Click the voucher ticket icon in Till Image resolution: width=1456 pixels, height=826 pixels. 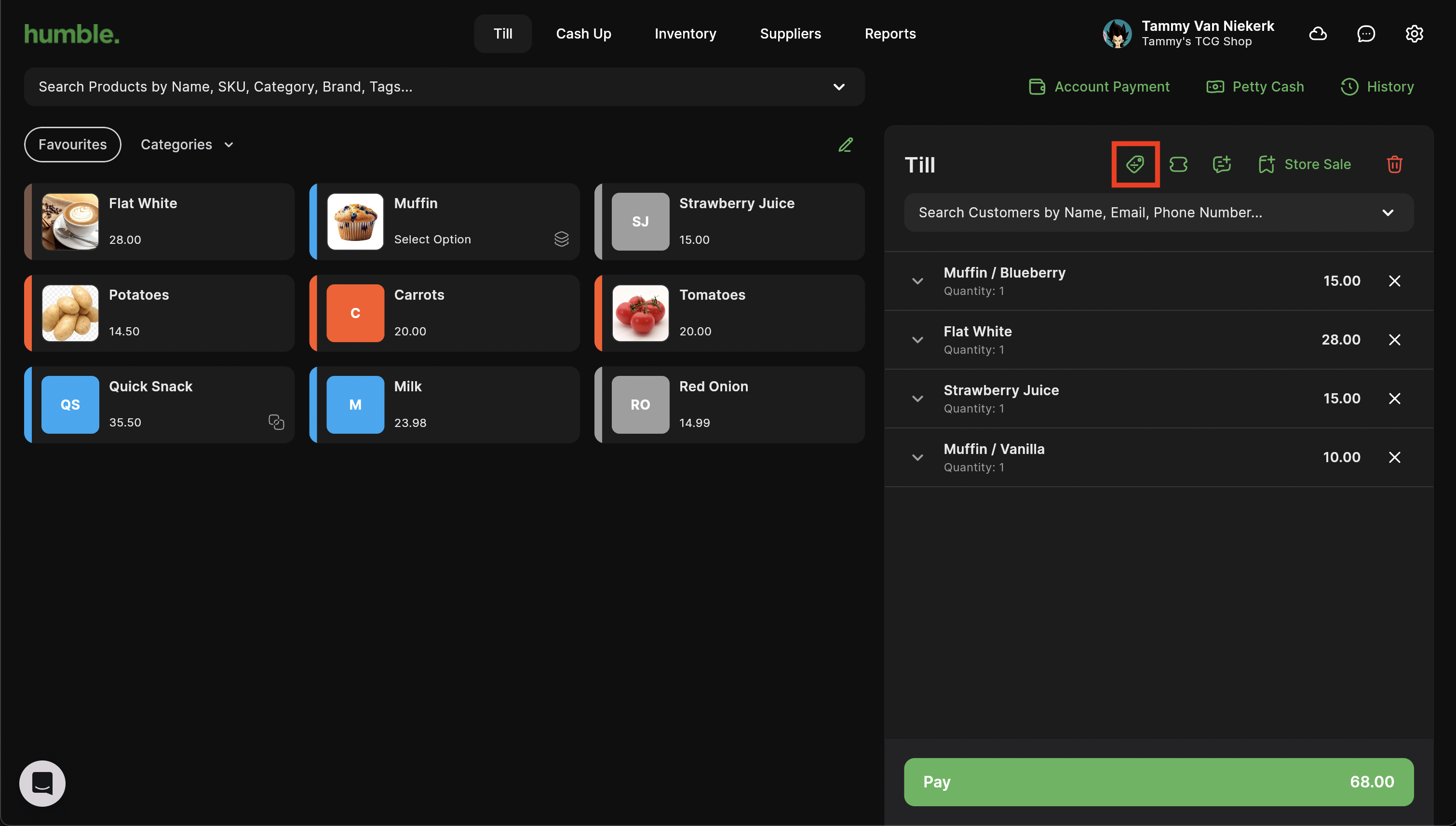[1178, 164]
